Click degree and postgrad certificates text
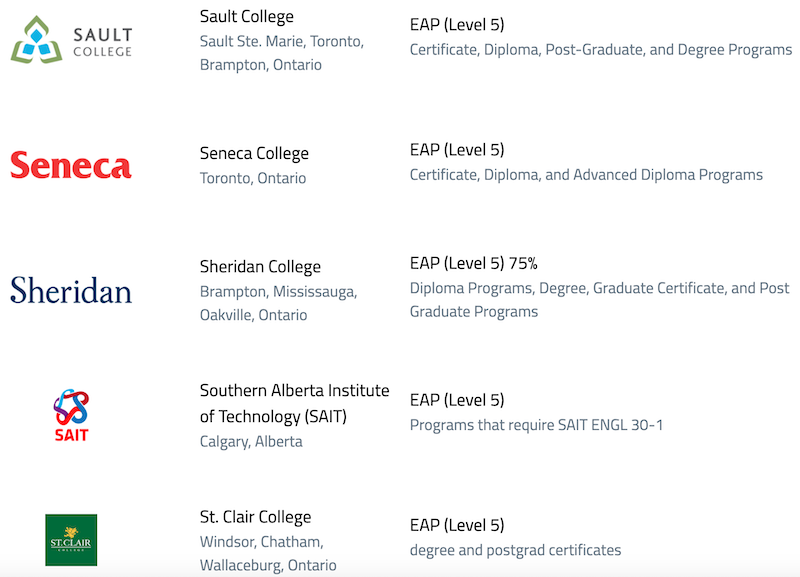The height and width of the screenshot is (577, 800). [x=515, y=550]
